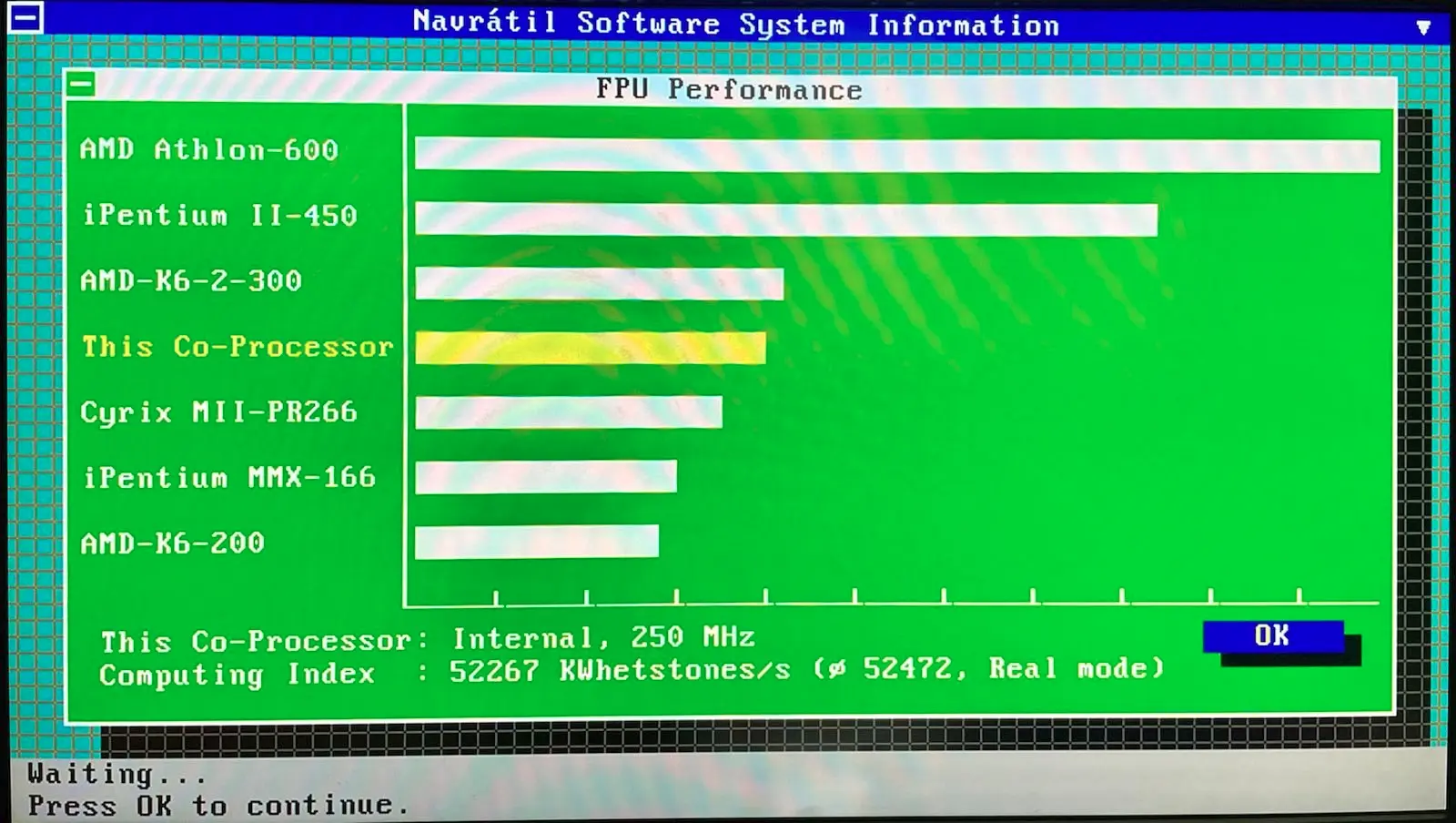Open the FPU Performance dialog control-menu icon
The image size is (1456, 823).
coord(81,85)
